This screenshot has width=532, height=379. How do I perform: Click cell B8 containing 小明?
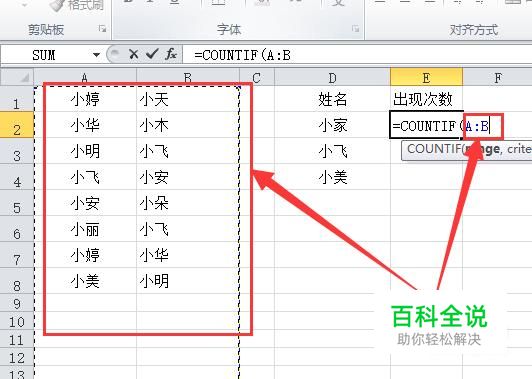click(x=188, y=281)
